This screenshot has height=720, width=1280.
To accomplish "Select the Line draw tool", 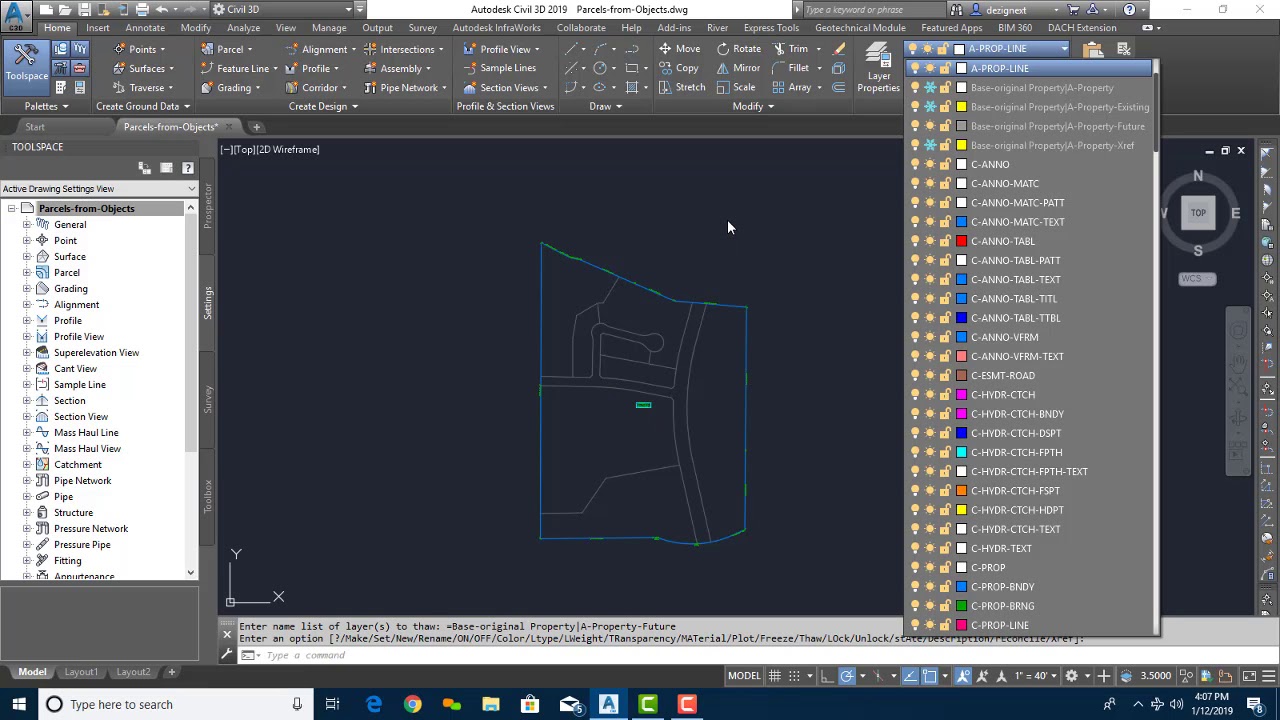I will 571,49.
